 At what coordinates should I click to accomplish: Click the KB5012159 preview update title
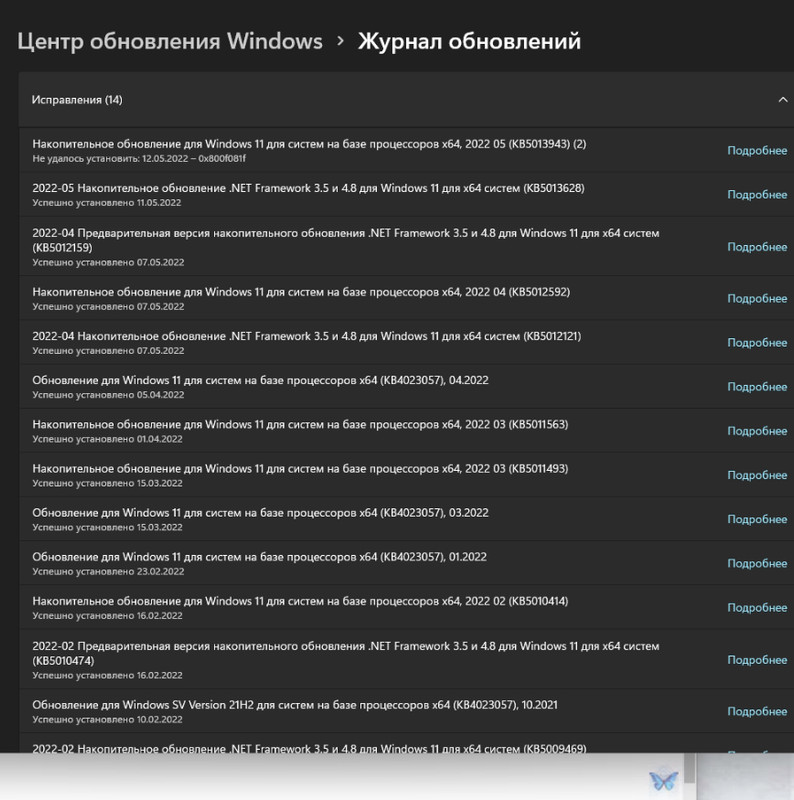click(345, 240)
